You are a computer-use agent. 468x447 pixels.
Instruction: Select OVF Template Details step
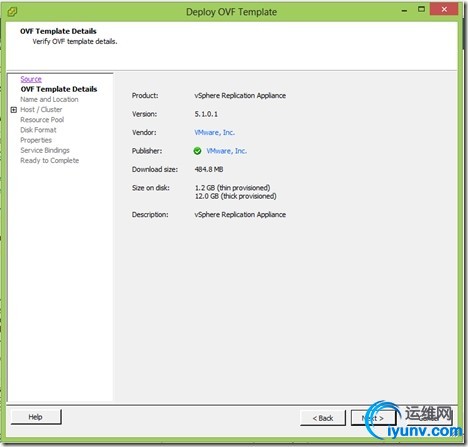click(x=59, y=89)
